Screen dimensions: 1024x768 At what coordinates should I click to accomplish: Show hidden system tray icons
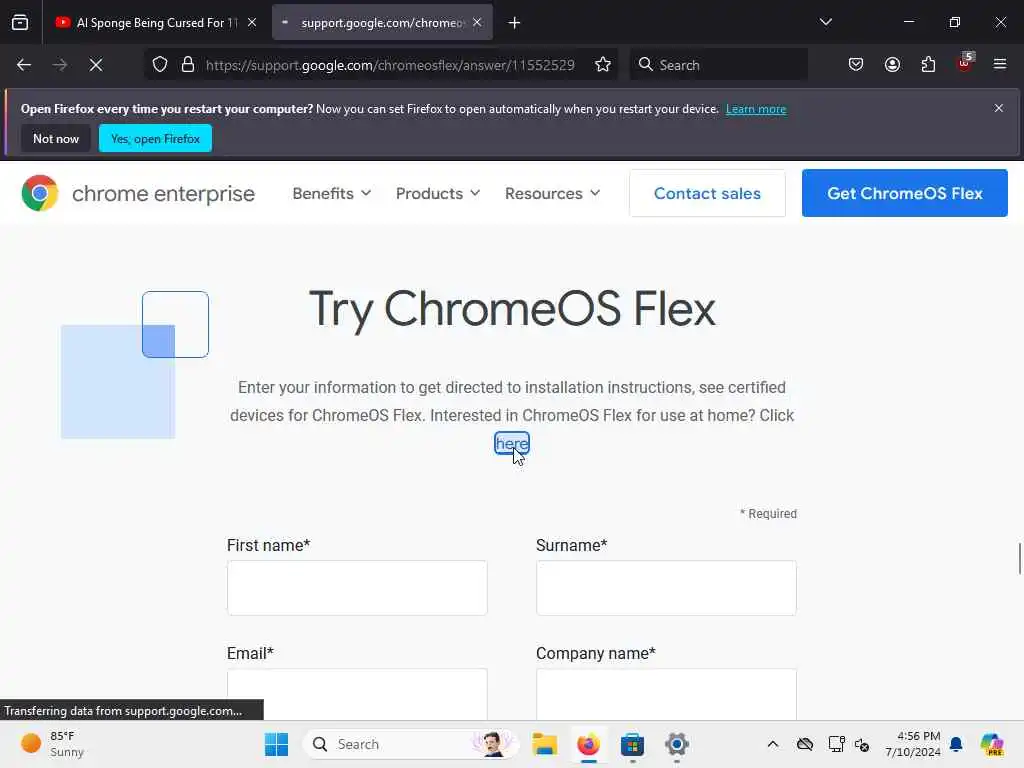pos(773,744)
